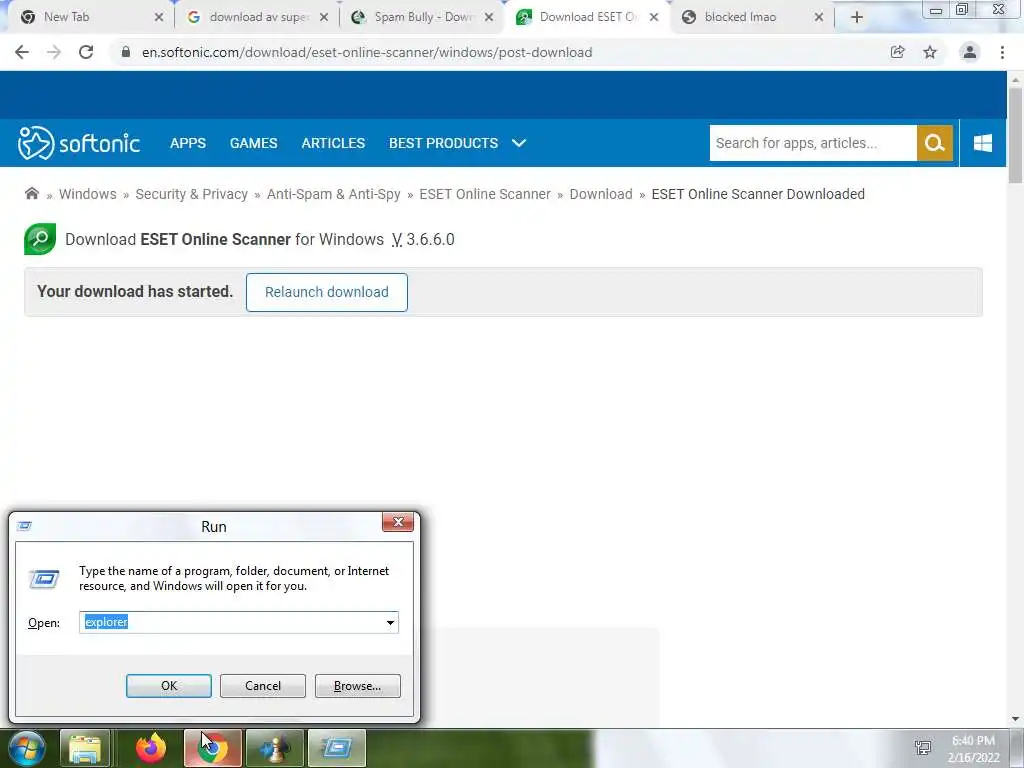1024x768 pixels.
Task: Click Cancel in the Run dialog
Action: coord(263,686)
